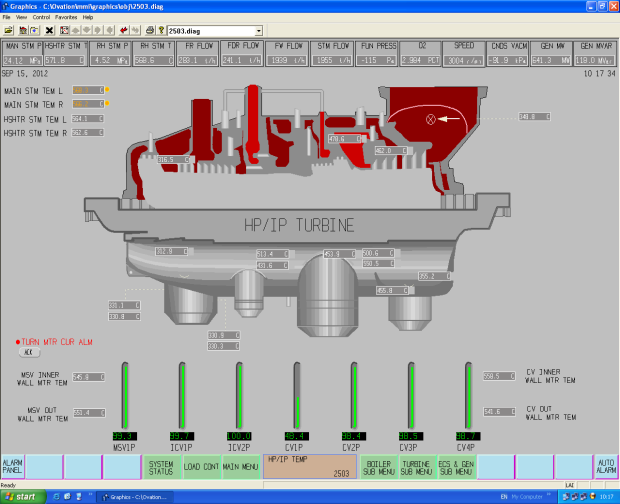The height and width of the screenshot is (504, 620).
Task: Click the AUTO ALARM button
Action: [x=606, y=466]
